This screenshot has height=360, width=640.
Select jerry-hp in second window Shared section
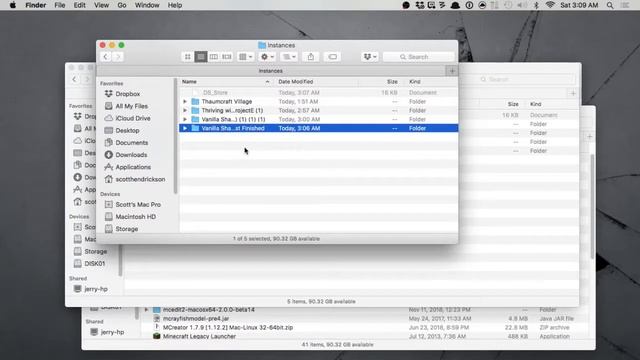96,289
